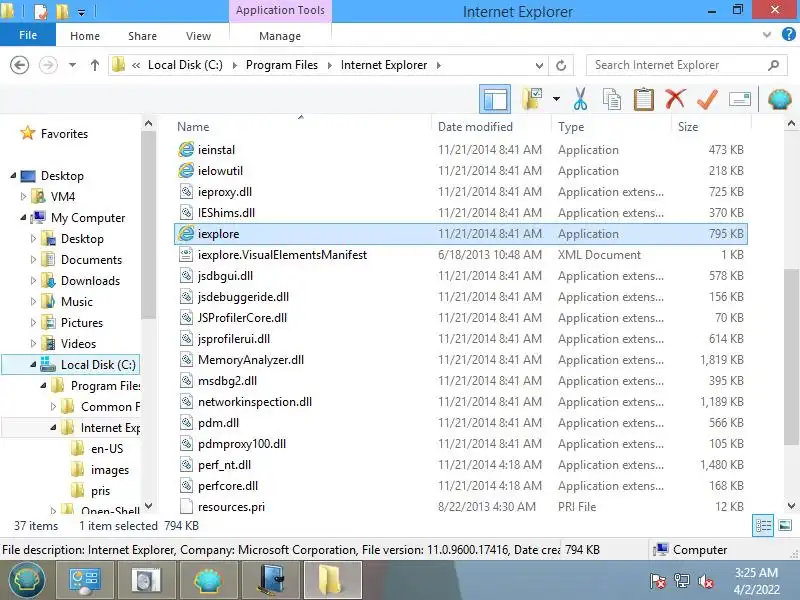Collapse the My Computer tree node
Image resolution: width=800 pixels, height=600 pixels.
pyautogui.click(x=23, y=217)
